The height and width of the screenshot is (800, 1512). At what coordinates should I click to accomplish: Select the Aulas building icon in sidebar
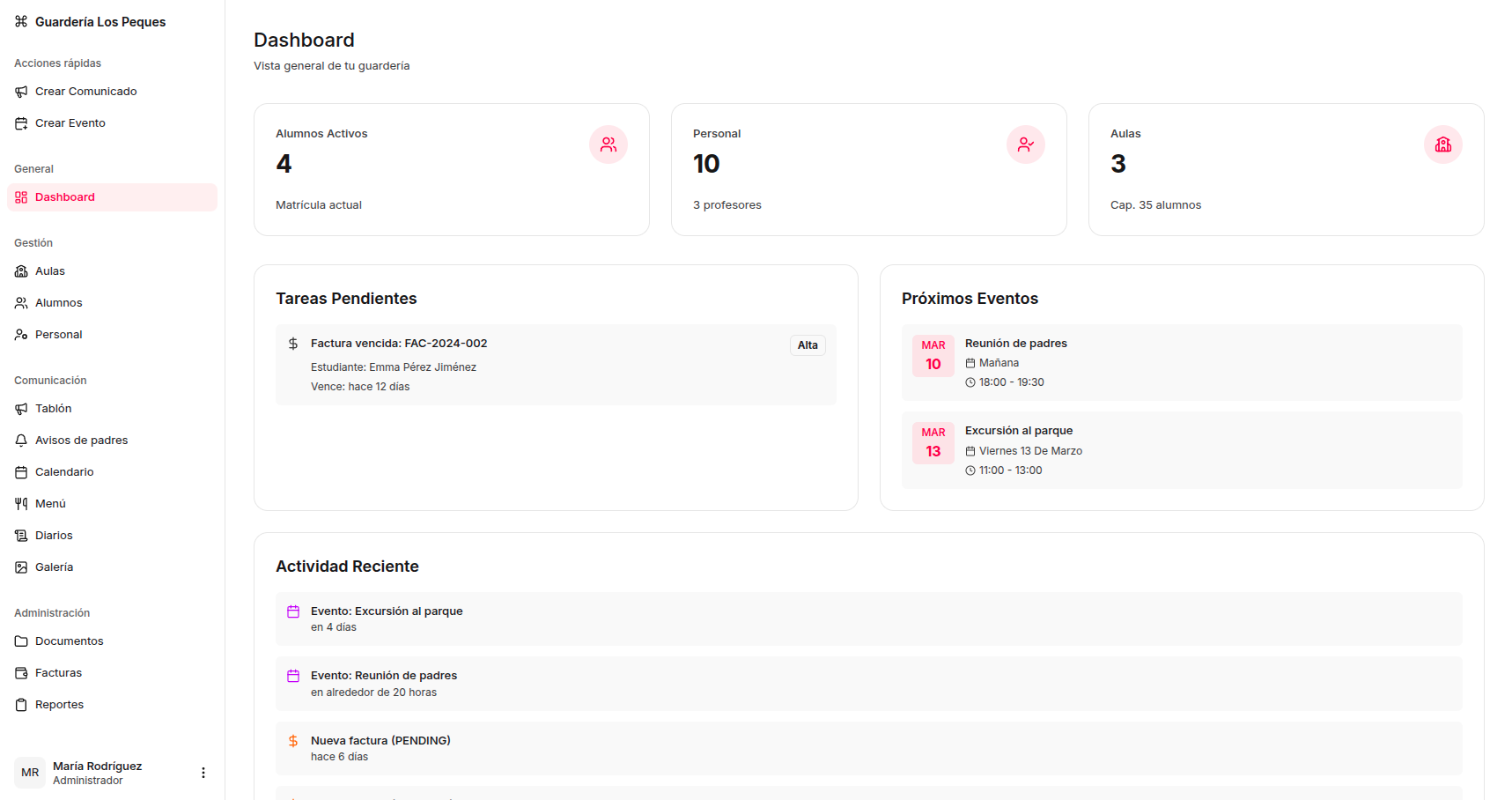tap(21, 270)
